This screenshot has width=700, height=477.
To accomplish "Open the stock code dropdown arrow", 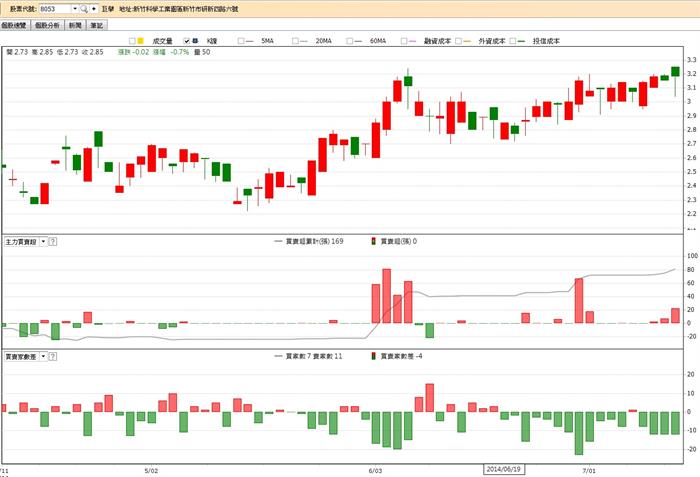I will click(74, 8).
